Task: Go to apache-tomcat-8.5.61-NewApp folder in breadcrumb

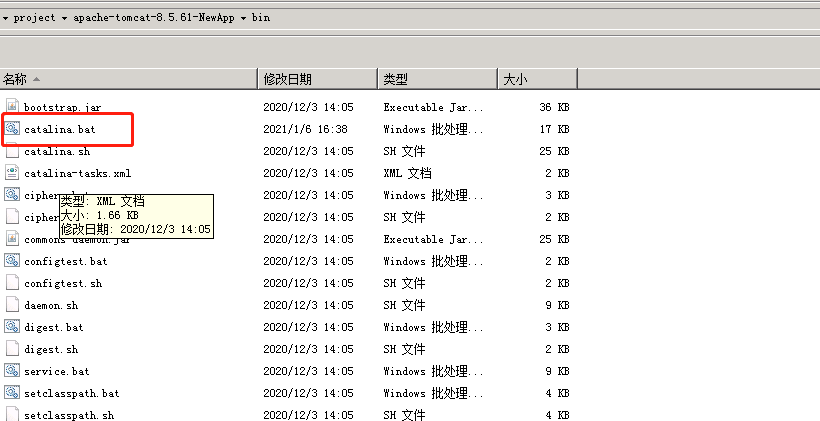Action: coord(154,17)
